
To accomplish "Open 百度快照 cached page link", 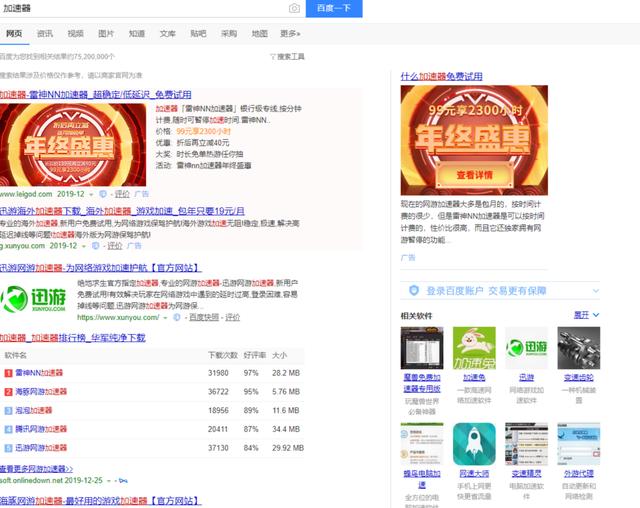I will click(x=204, y=317).
